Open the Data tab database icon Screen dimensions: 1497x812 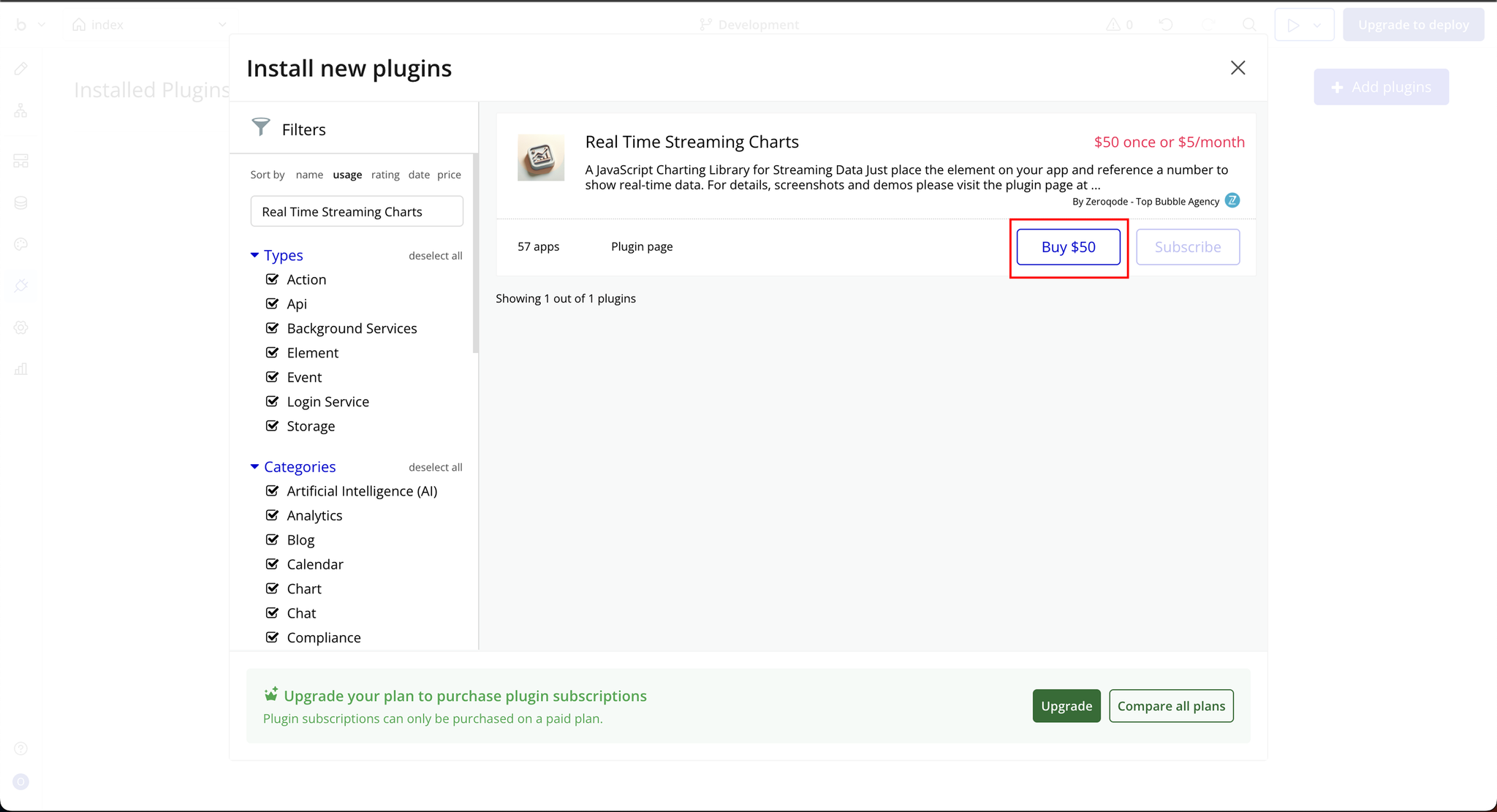tap(21, 202)
